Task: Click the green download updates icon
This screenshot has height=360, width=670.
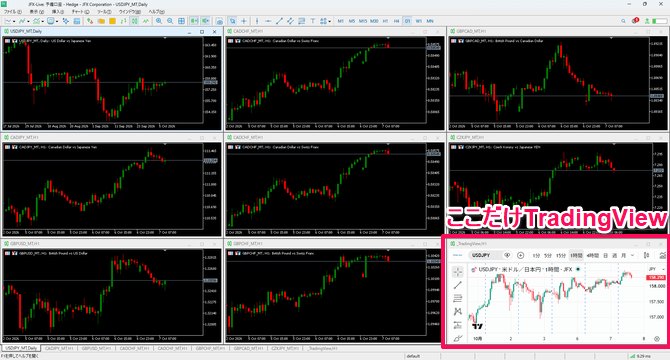Action: (647, 21)
